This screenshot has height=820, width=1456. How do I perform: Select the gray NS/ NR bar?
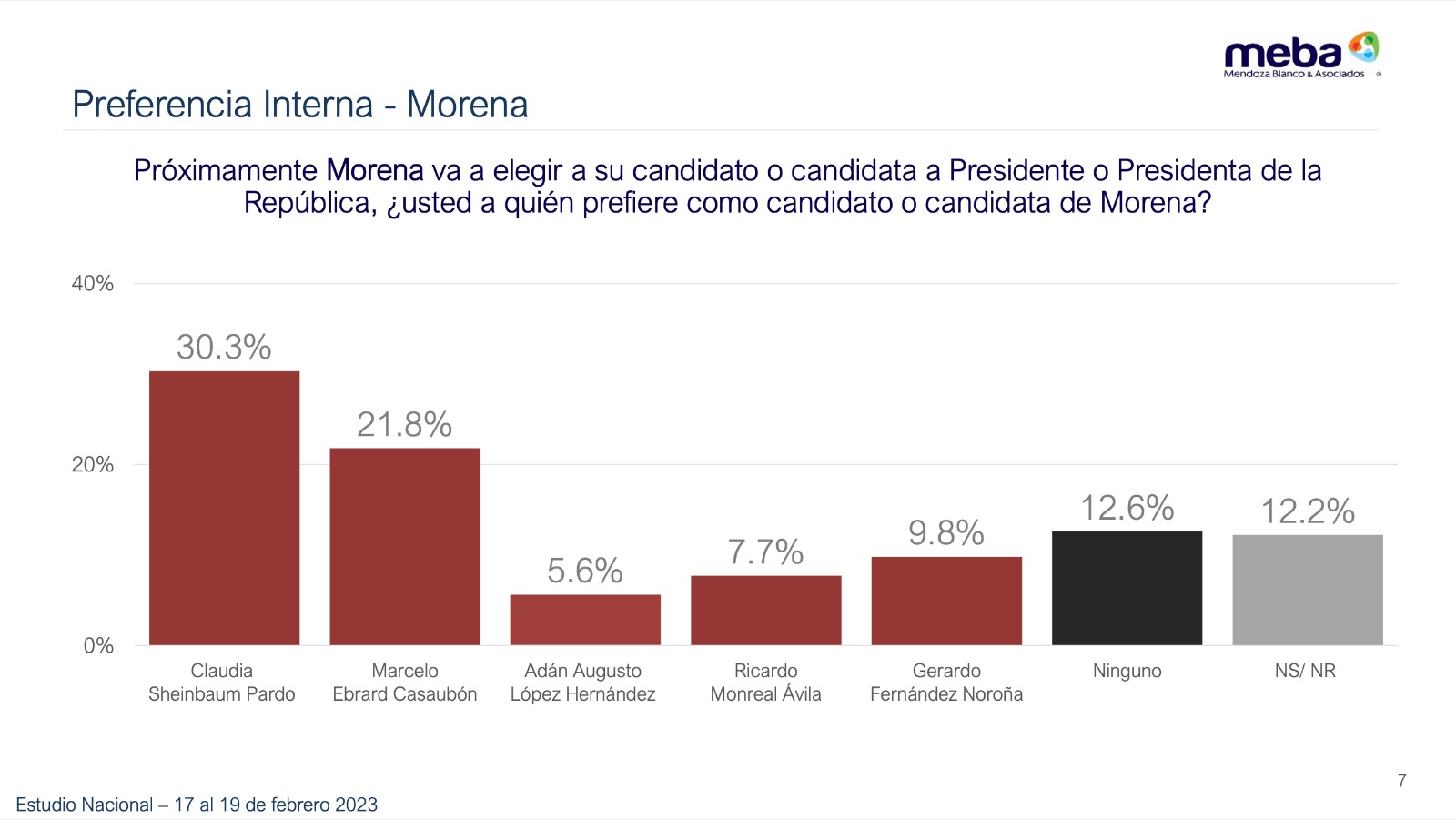pyautogui.click(x=1308, y=590)
